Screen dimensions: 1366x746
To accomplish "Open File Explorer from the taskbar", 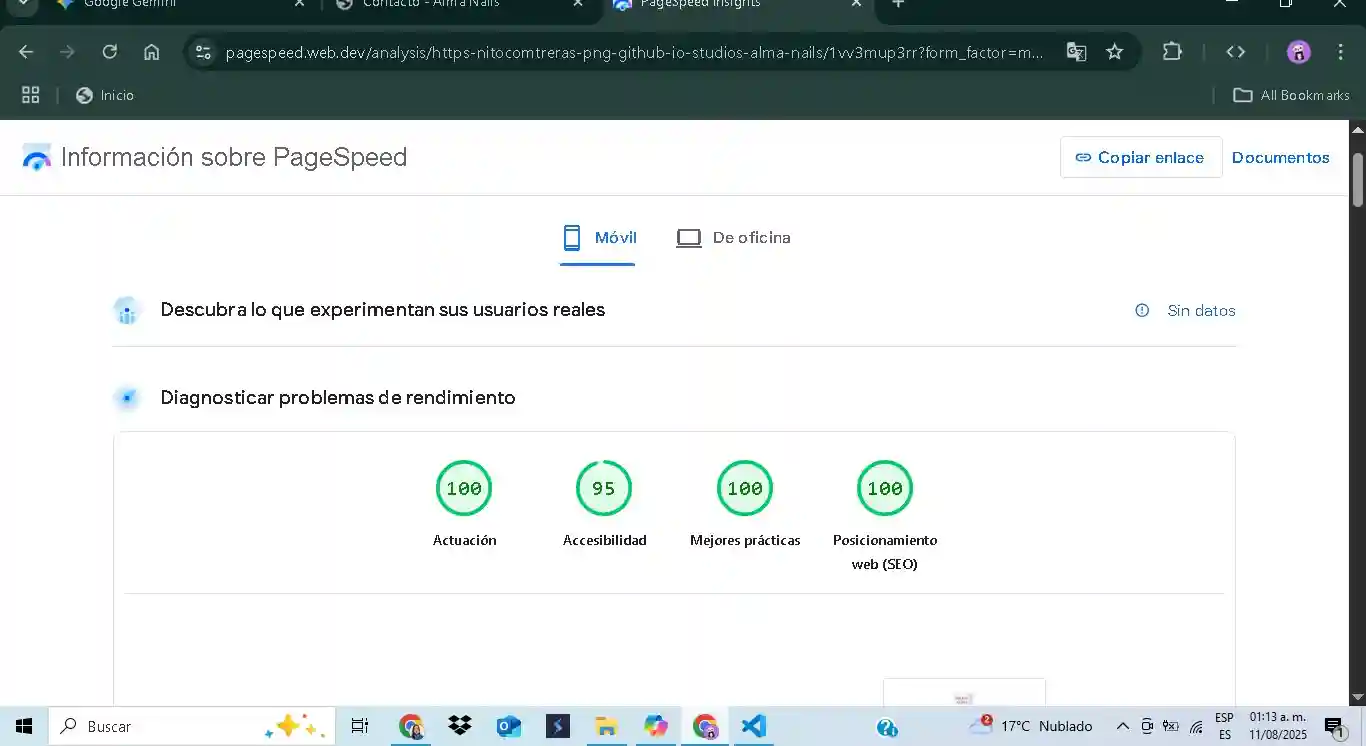I will [606, 727].
